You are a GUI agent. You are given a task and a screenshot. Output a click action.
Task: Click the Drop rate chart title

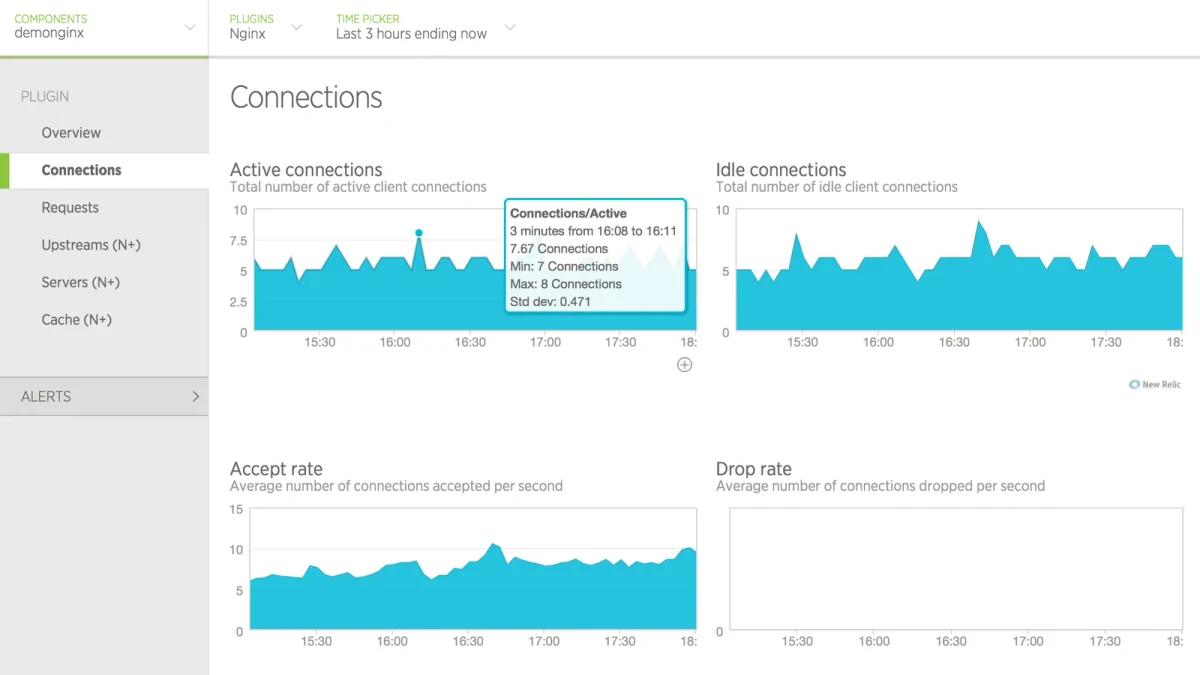pos(754,469)
